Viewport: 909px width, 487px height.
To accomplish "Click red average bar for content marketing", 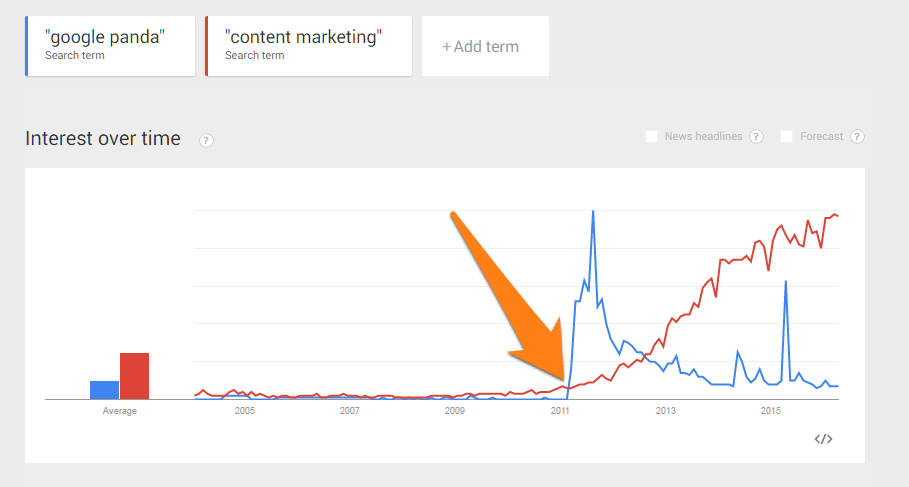I will pyautogui.click(x=134, y=376).
